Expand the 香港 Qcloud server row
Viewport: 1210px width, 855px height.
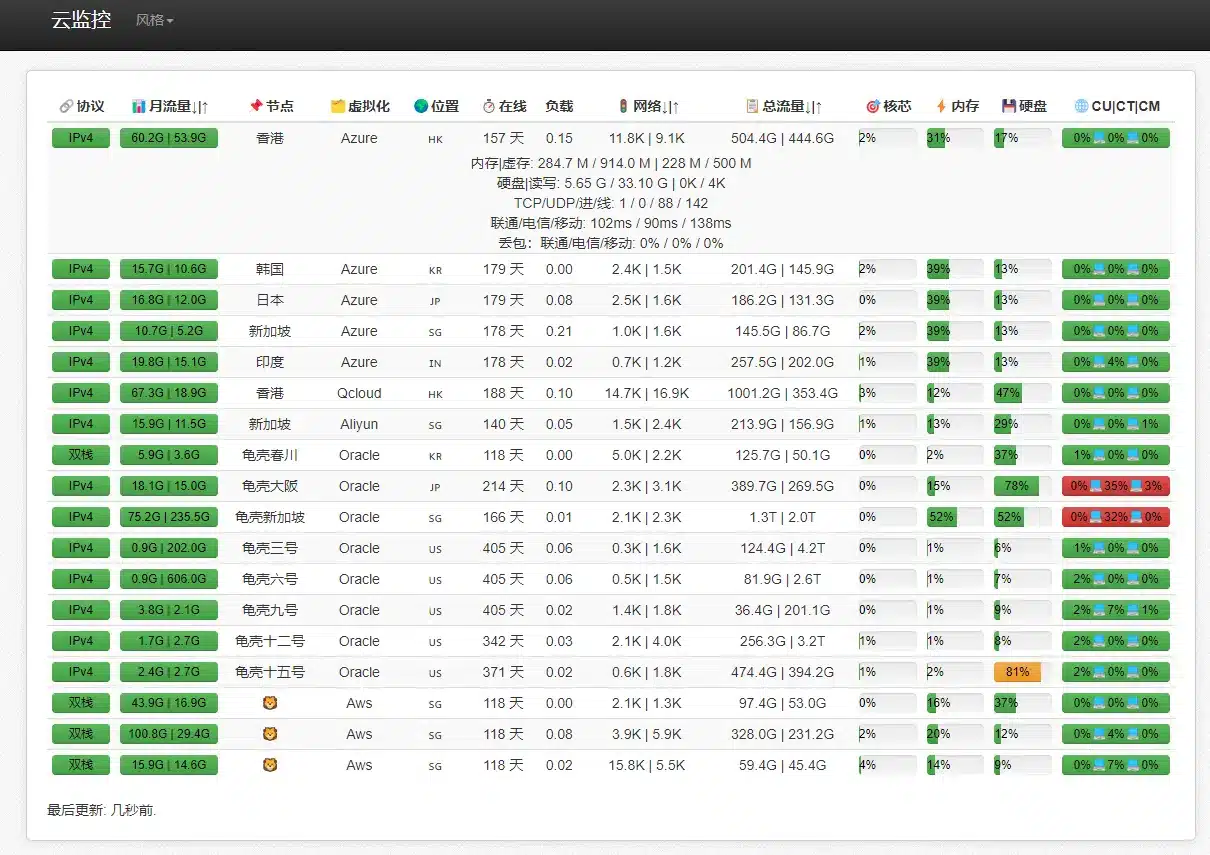(x=610, y=393)
